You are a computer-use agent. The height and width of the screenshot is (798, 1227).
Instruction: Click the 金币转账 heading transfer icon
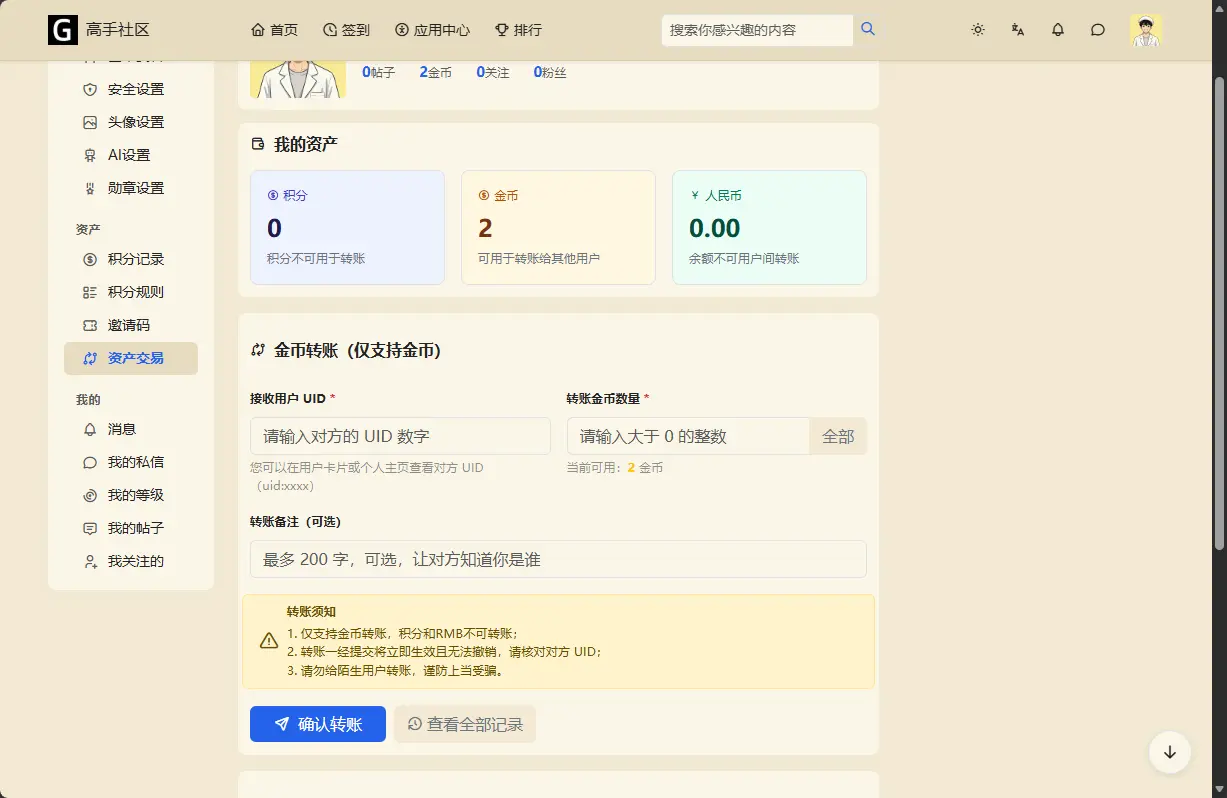(258, 351)
